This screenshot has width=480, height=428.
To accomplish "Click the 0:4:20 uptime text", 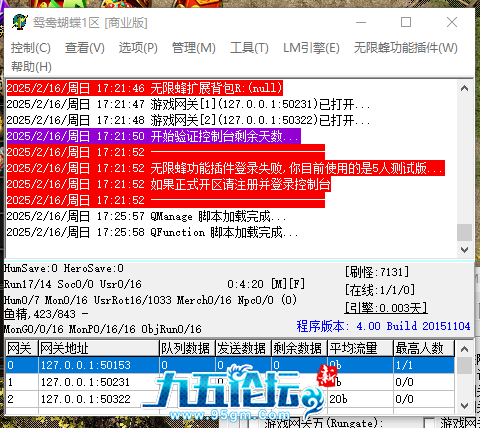I will point(245,284).
